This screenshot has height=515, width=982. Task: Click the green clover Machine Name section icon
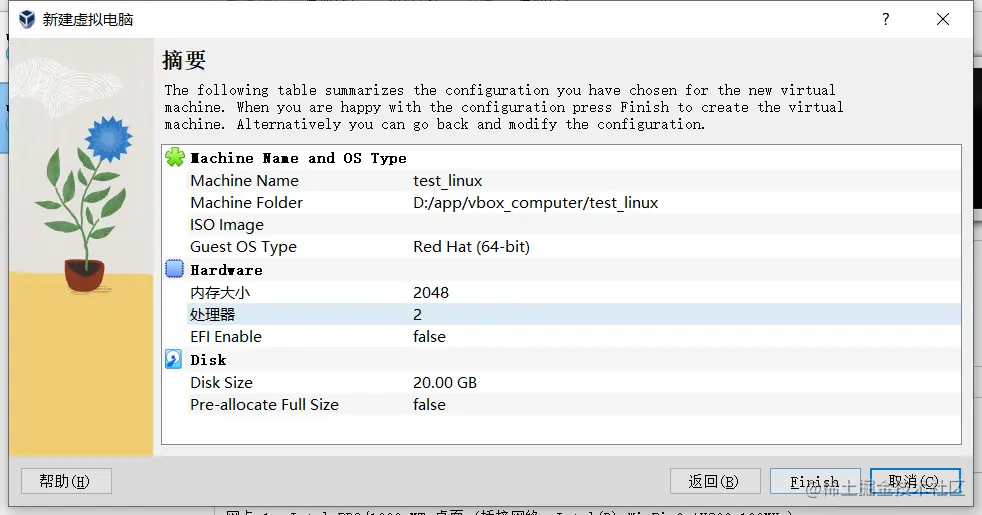click(175, 157)
